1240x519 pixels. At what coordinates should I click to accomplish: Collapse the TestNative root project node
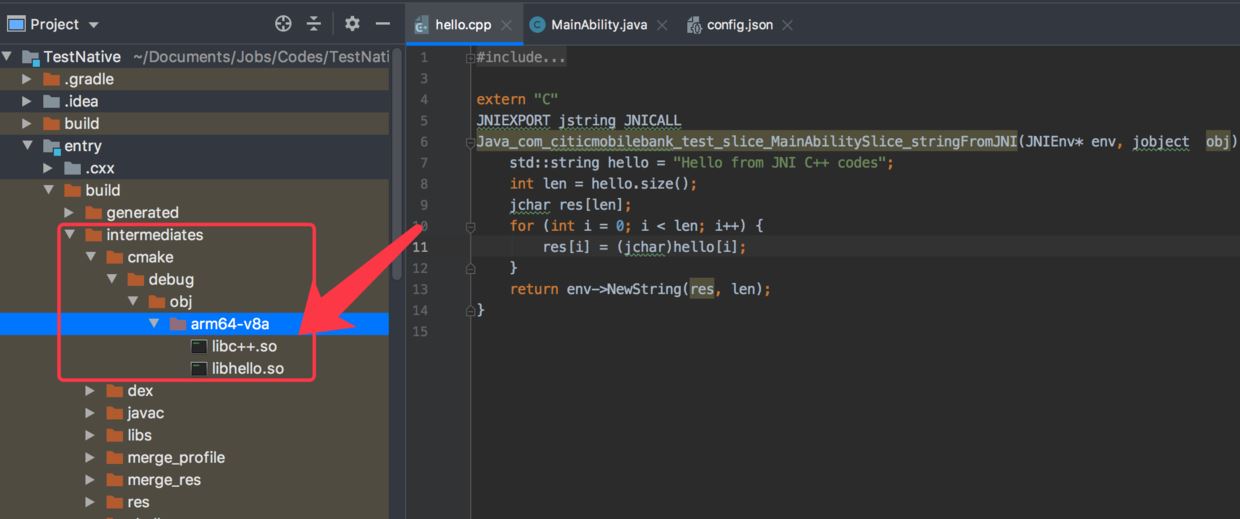click(8, 57)
